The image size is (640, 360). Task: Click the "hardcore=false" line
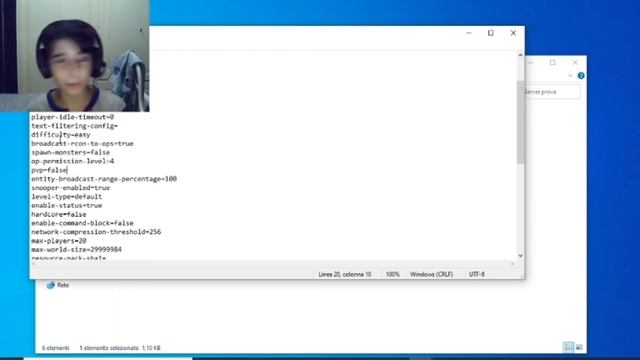tap(59, 214)
